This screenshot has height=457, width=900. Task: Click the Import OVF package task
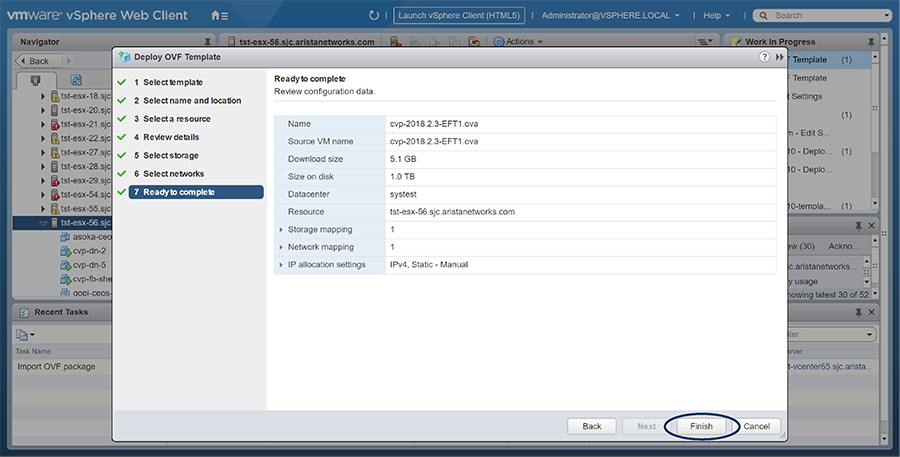tap(56, 366)
